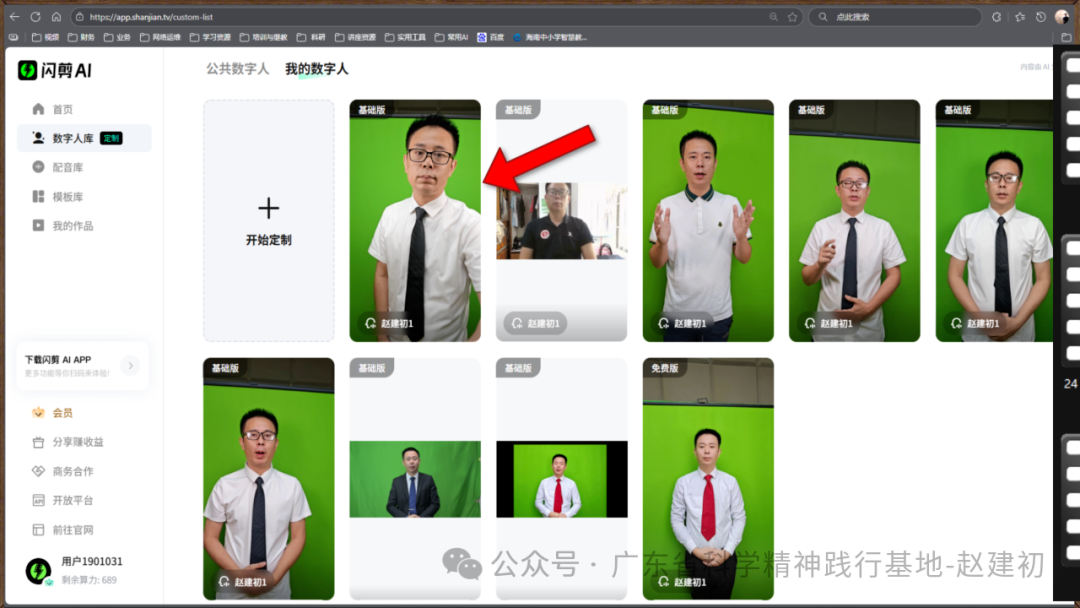Screen dimensions: 1080x608
Task: Select 我的数字人 tab
Action: point(316,69)
